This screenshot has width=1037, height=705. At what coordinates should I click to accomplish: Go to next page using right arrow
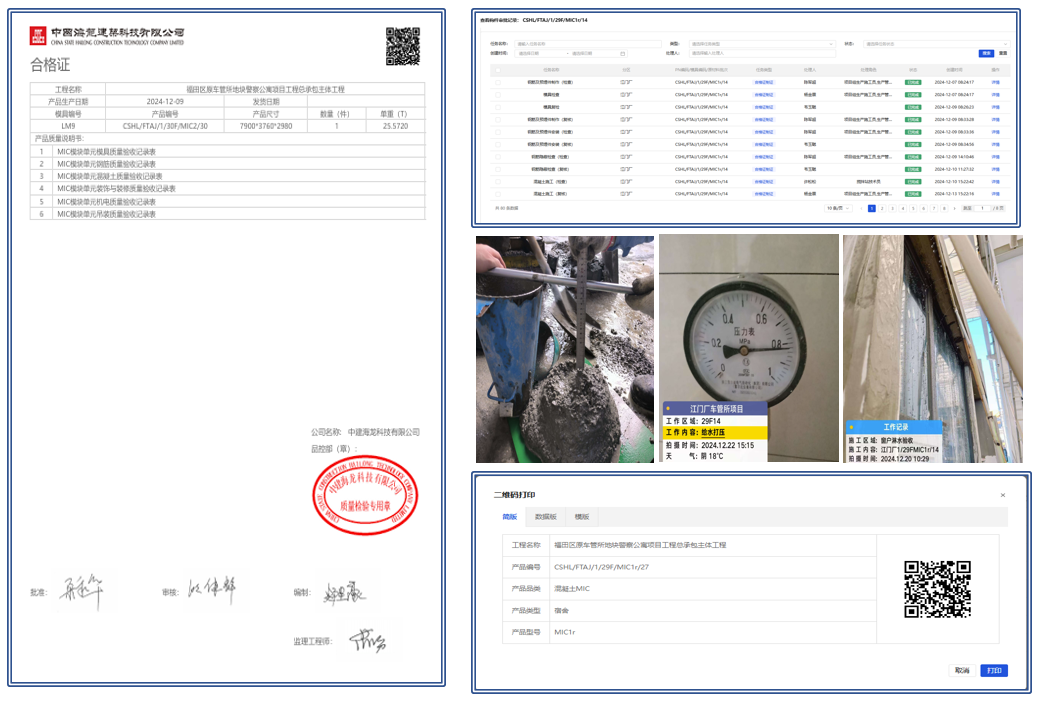pyautogui.click(x=954, y=208)
